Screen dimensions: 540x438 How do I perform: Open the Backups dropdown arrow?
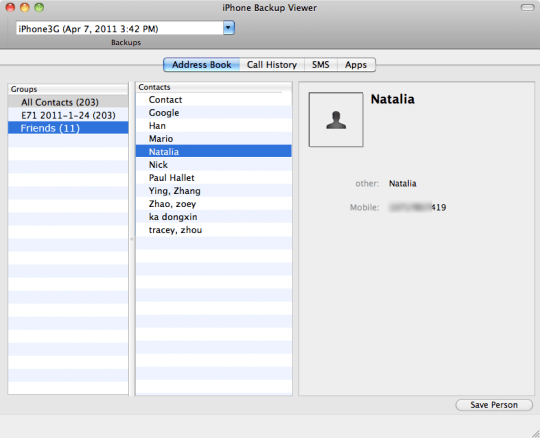click(x=229, y=28)
